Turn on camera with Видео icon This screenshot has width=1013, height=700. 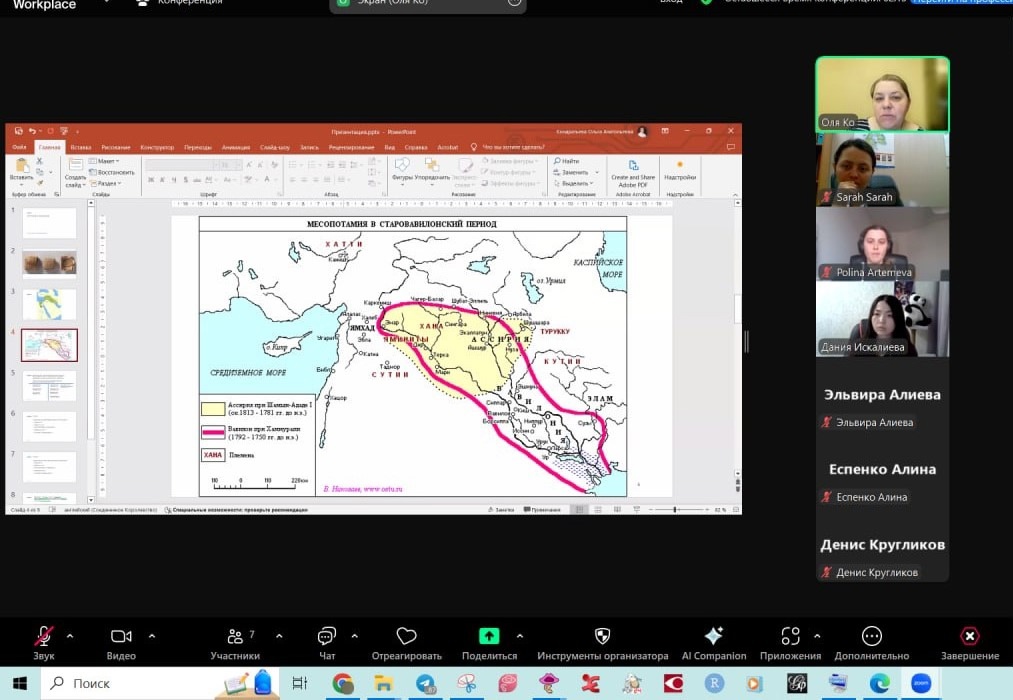pyautogui.click(x=121, y=636)
